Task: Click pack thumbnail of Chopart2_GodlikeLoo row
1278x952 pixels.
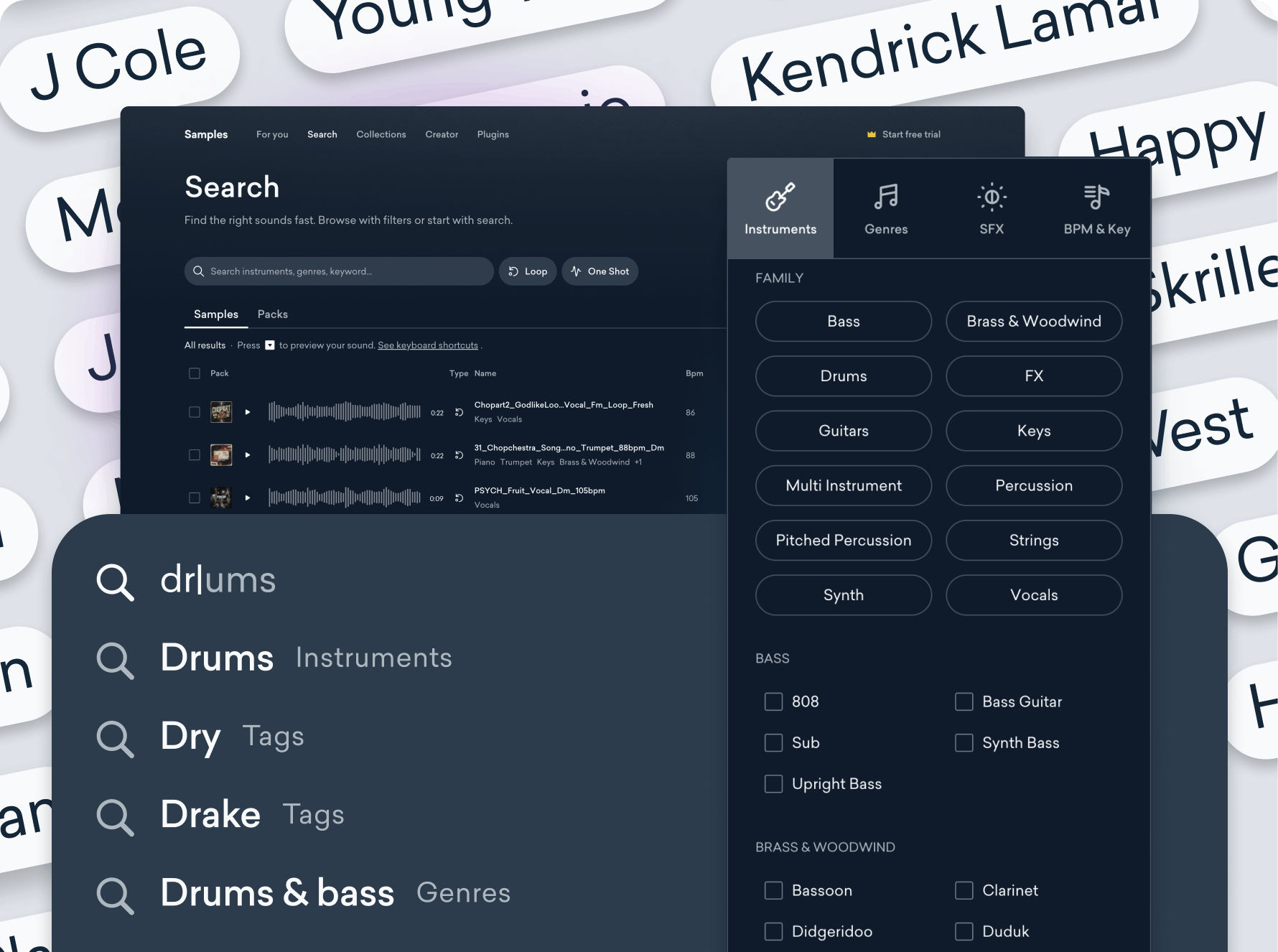Action: coord(221,412)
